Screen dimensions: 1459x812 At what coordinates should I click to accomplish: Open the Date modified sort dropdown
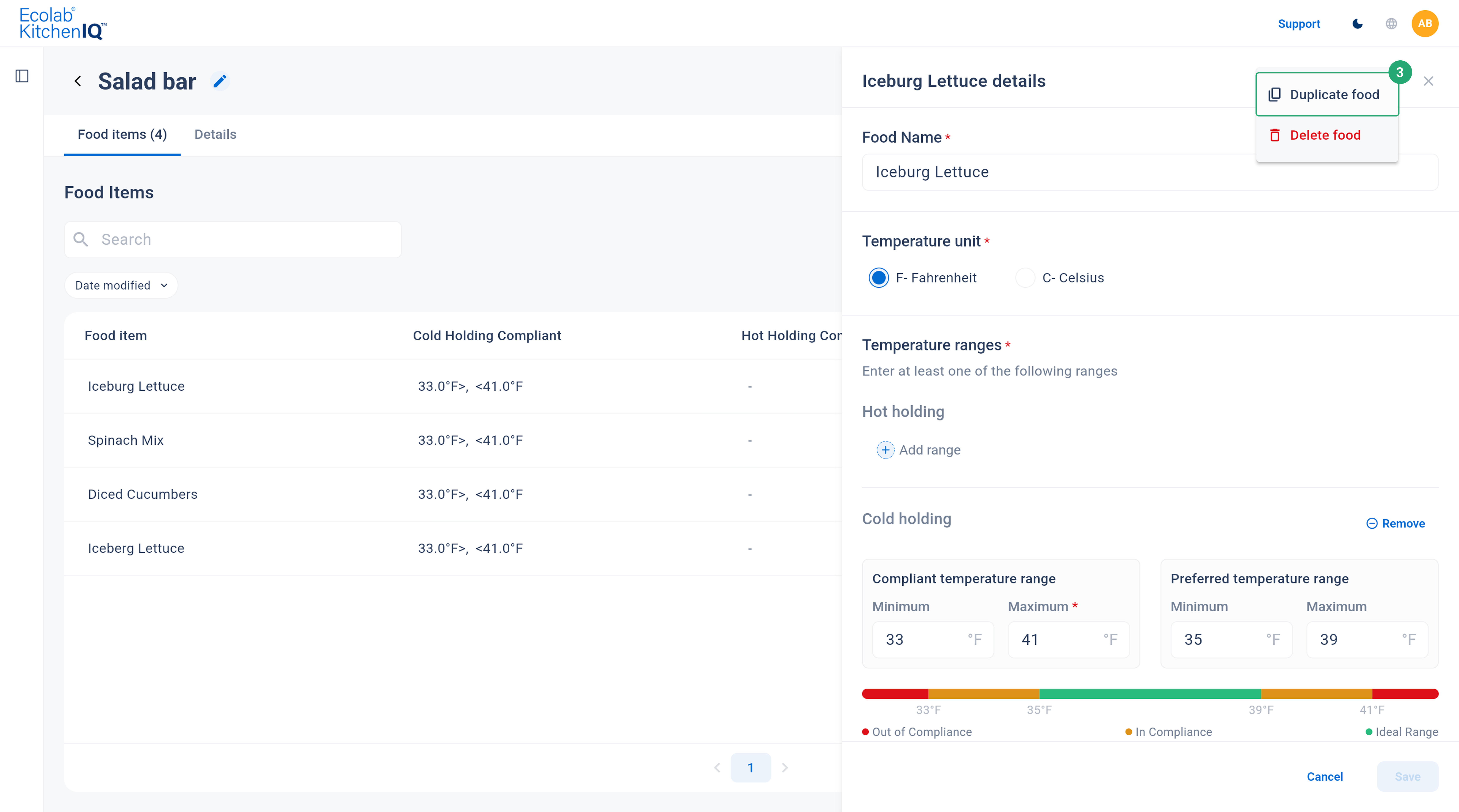coord(121,285)
